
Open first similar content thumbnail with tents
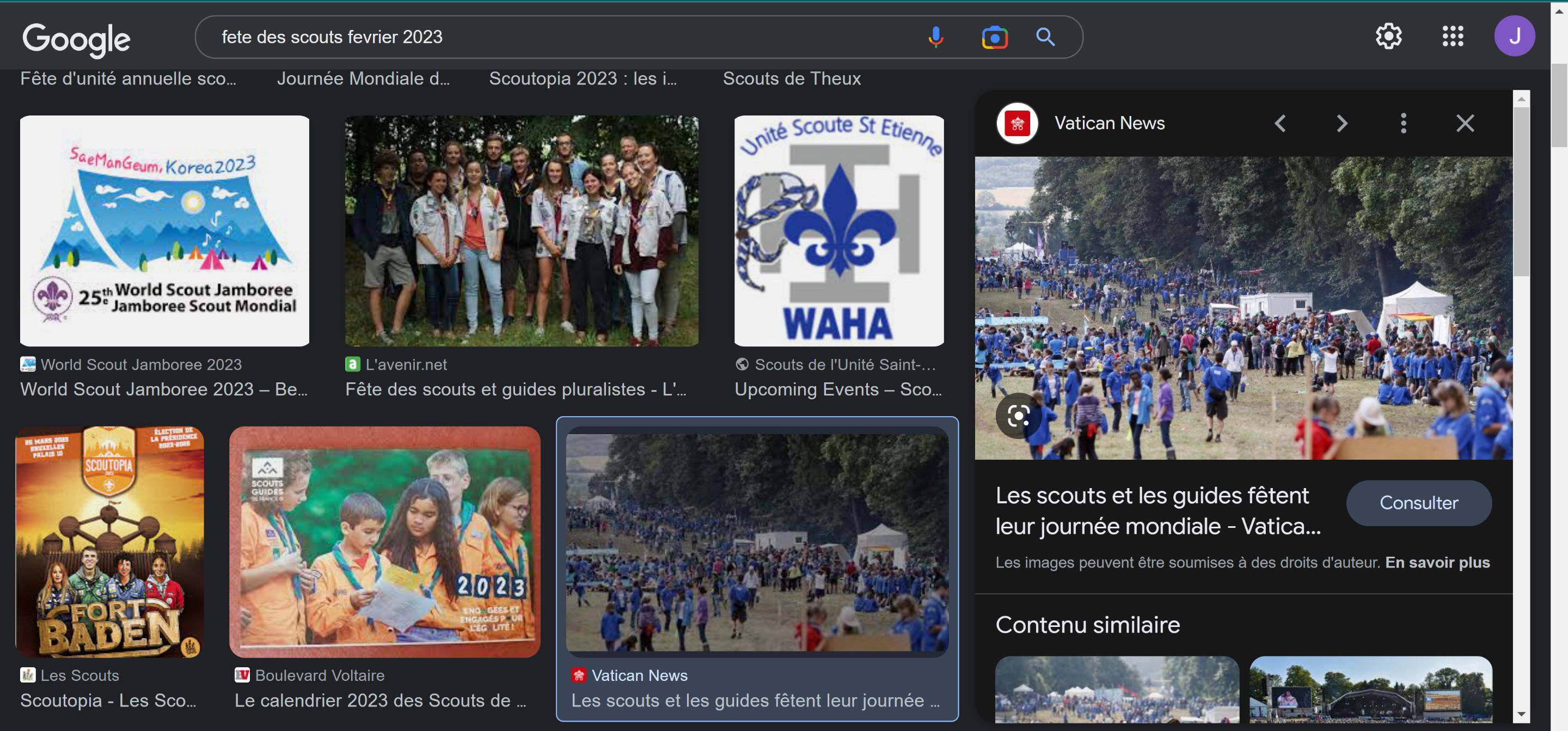tap(1117, 690)
